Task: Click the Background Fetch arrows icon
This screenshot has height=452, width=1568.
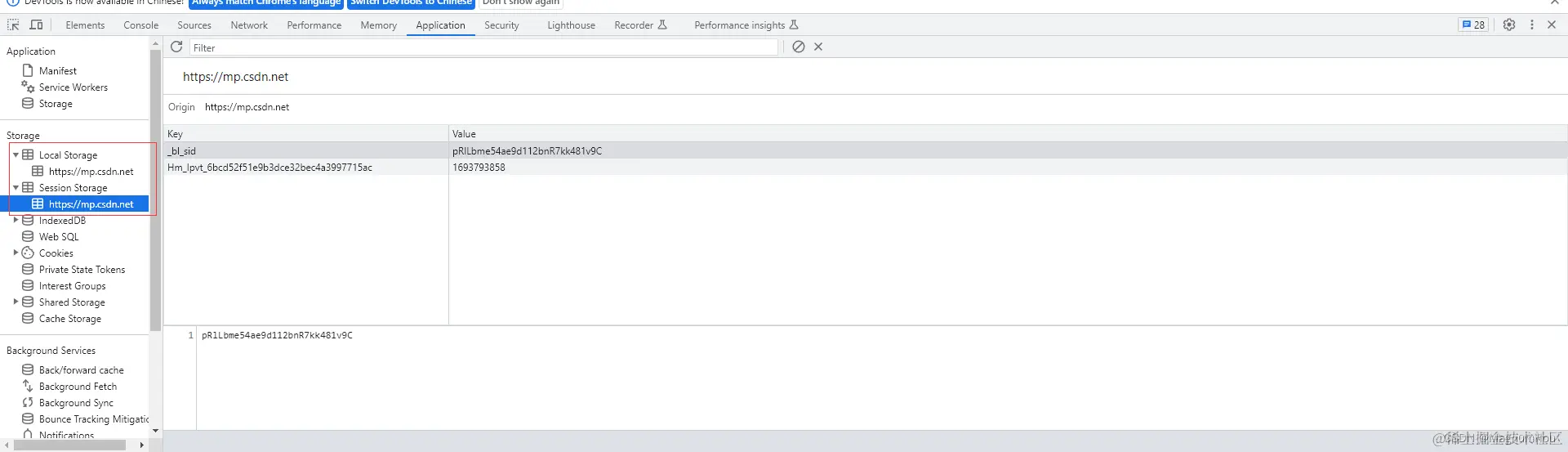Action: tap(28, 386)
